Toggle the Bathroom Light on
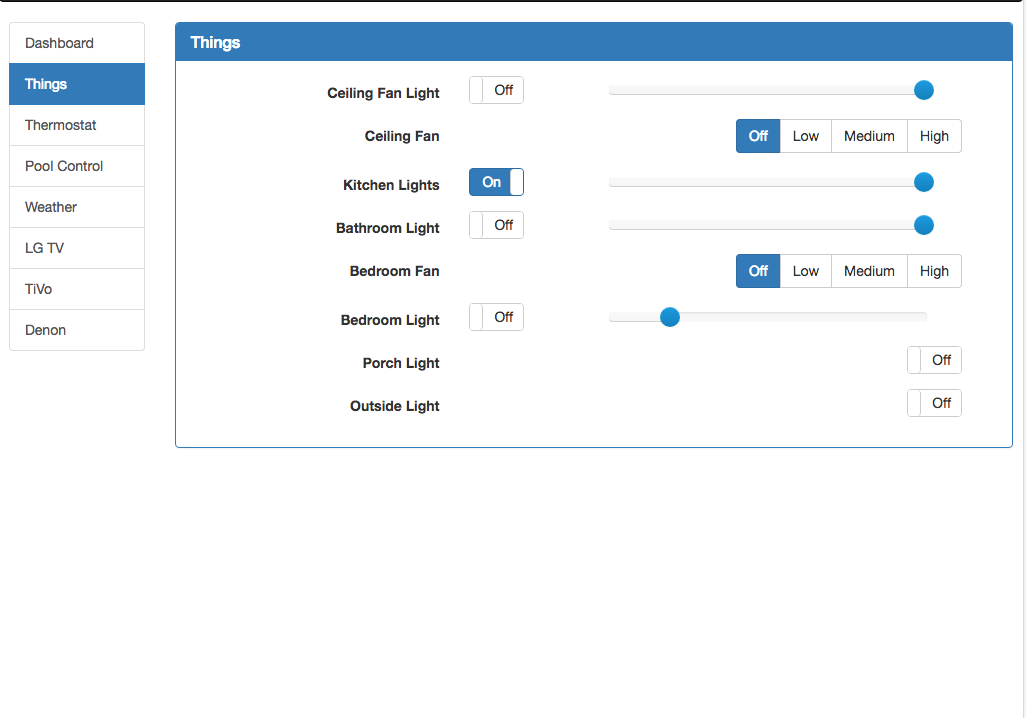The width and height of the screenshot is (1026, 718). pyautogui.click(x=496, y=224)
